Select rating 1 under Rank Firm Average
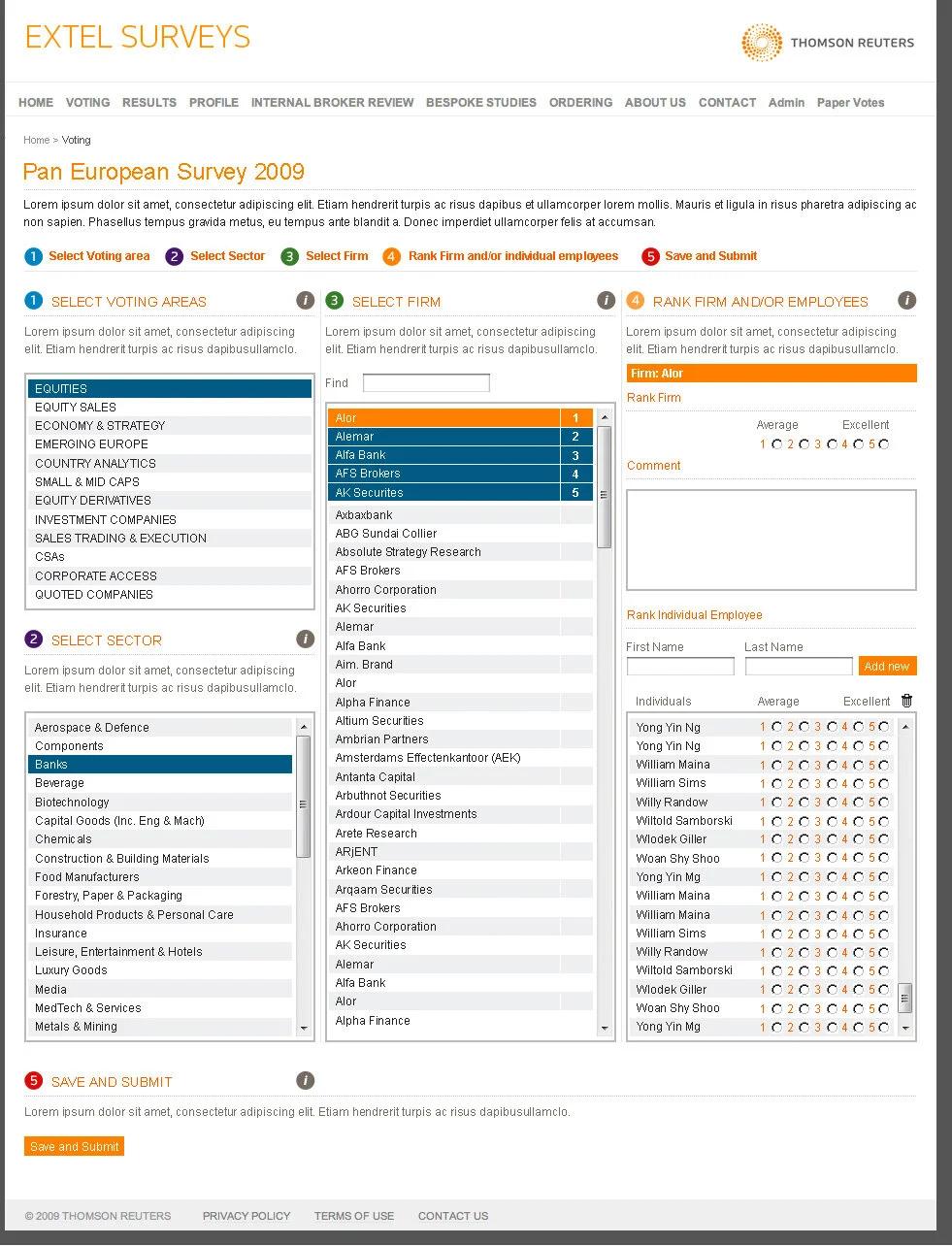The image size is (952, 1246). pos(777,444)
